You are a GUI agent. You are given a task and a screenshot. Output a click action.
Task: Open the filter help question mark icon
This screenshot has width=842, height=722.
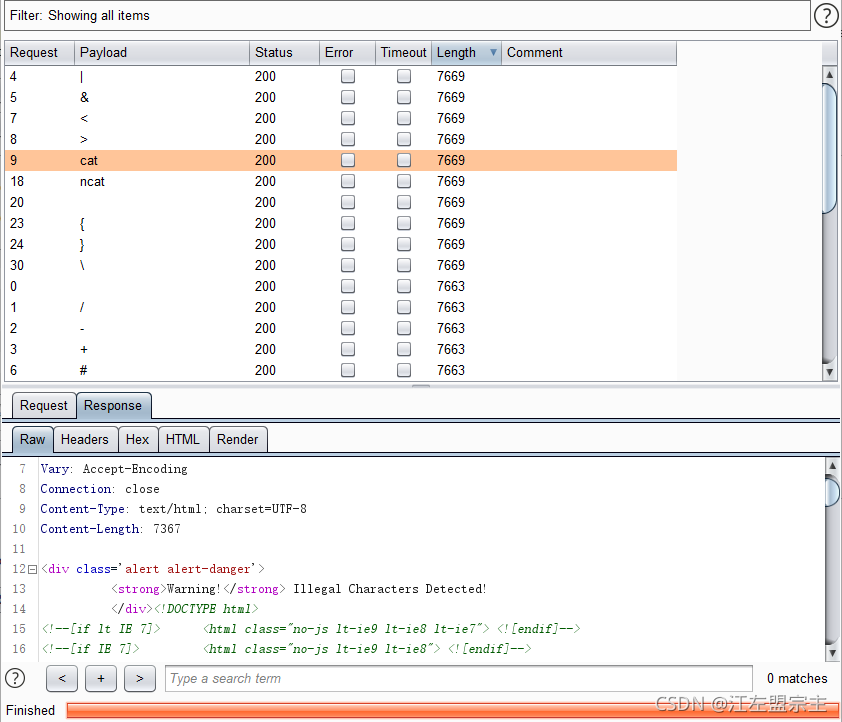(x=825, y=16)
